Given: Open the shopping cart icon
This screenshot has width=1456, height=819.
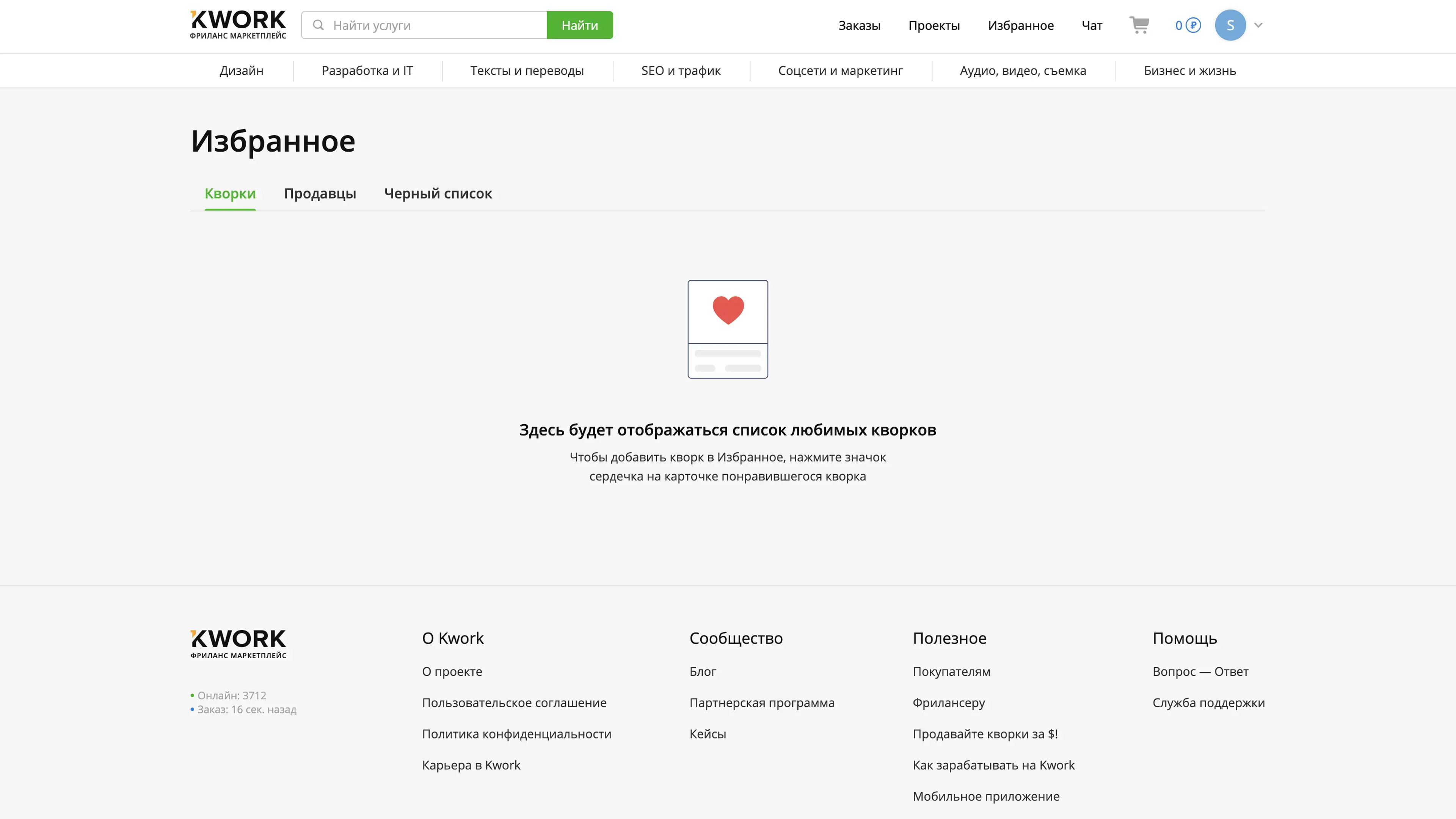Looking at the screenshot, I should (1139, 25).
